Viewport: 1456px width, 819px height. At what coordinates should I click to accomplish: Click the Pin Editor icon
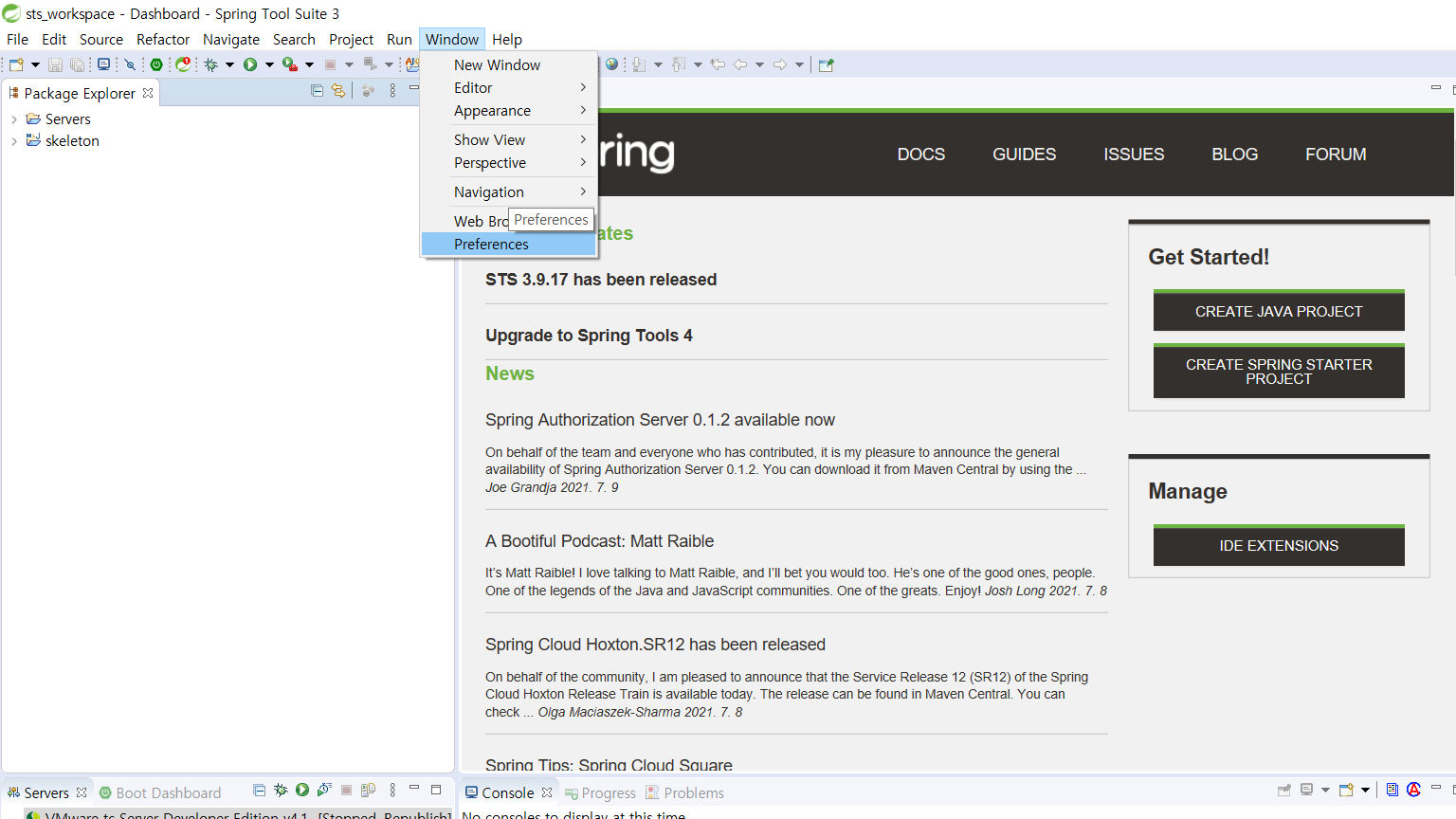tap(826, 64)
